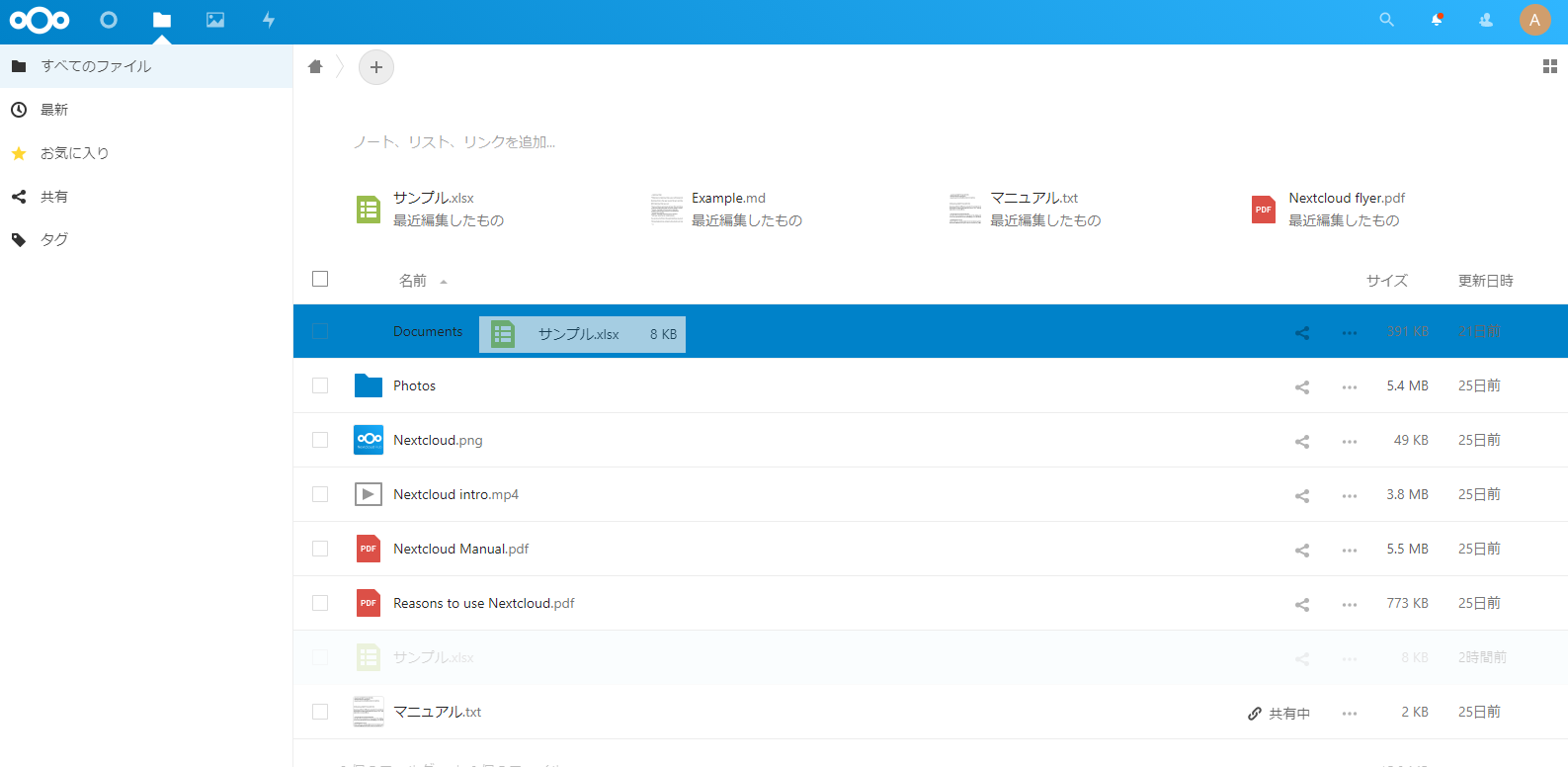
Task: Open the Activity lightning icon
Action: [269, 20]
